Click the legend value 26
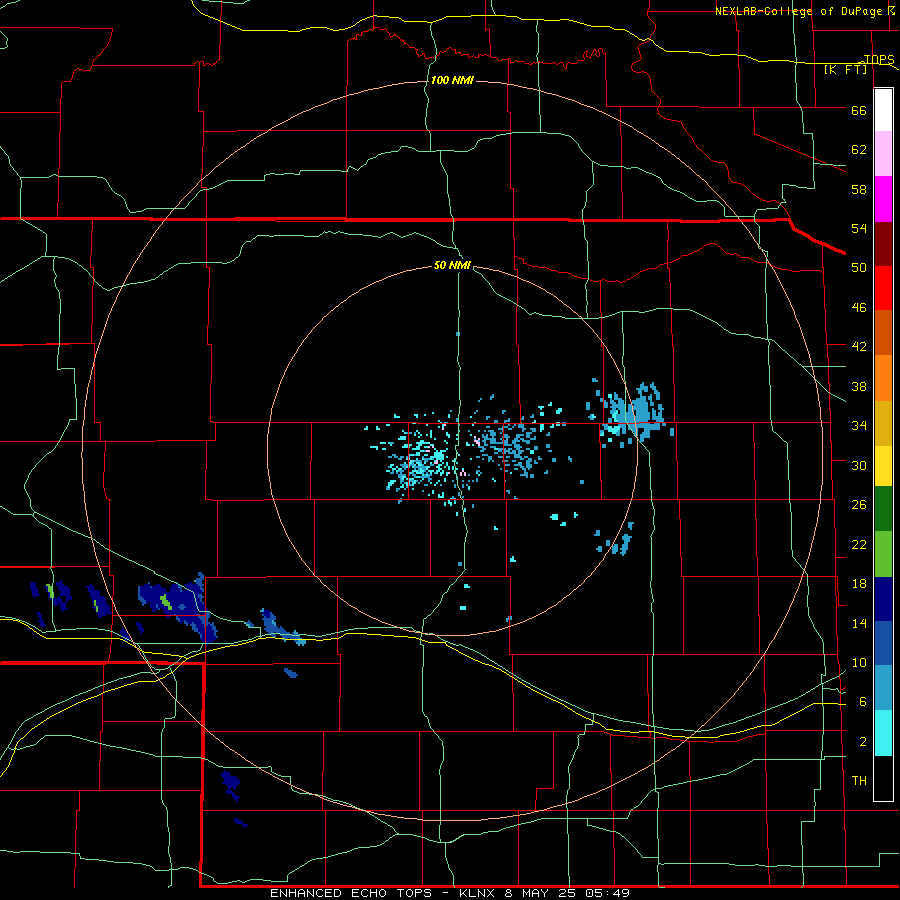Image resolution: width=900 pixels, height=900 pixels. coord(859,505)
